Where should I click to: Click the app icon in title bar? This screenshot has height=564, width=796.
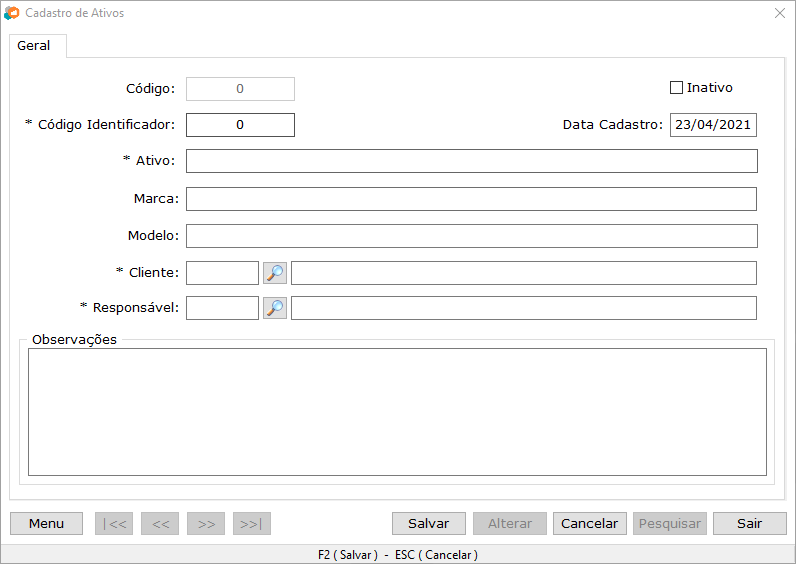(x=12, y=14)
